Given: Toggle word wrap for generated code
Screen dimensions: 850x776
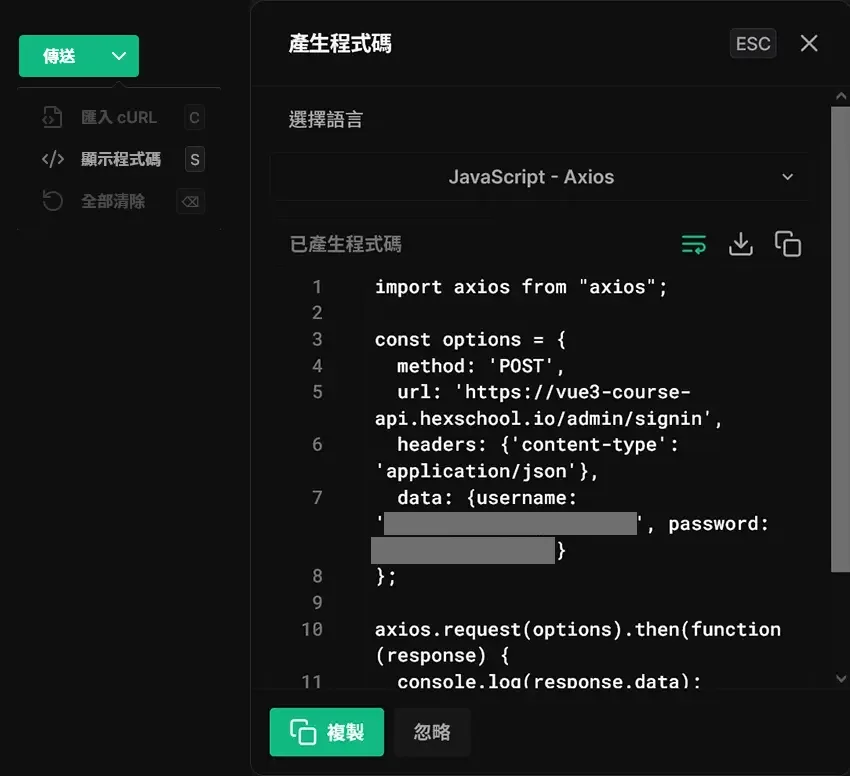Looking at the screenshot, I should (693, 244).
